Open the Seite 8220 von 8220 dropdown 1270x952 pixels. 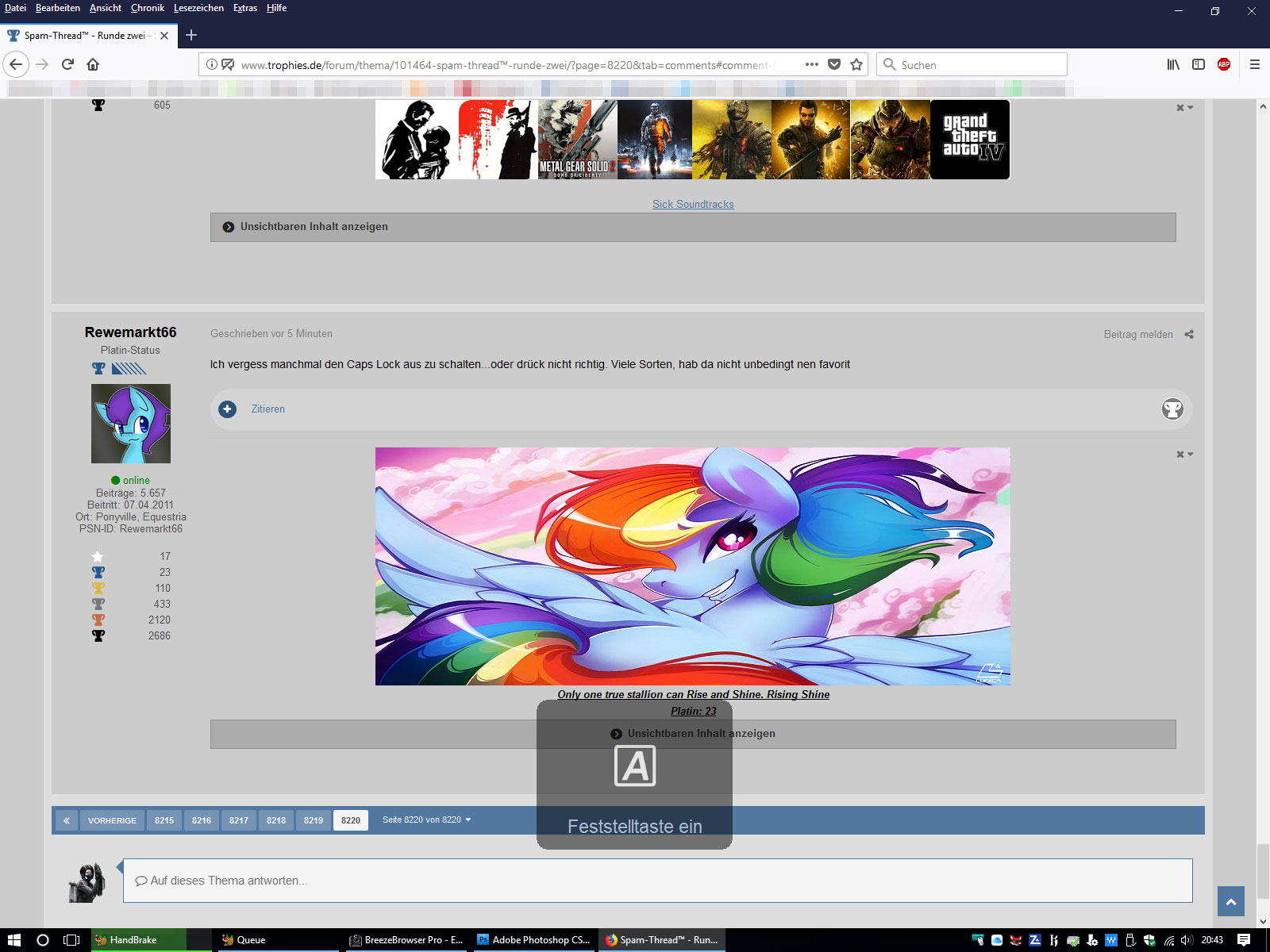click(426, 820)
